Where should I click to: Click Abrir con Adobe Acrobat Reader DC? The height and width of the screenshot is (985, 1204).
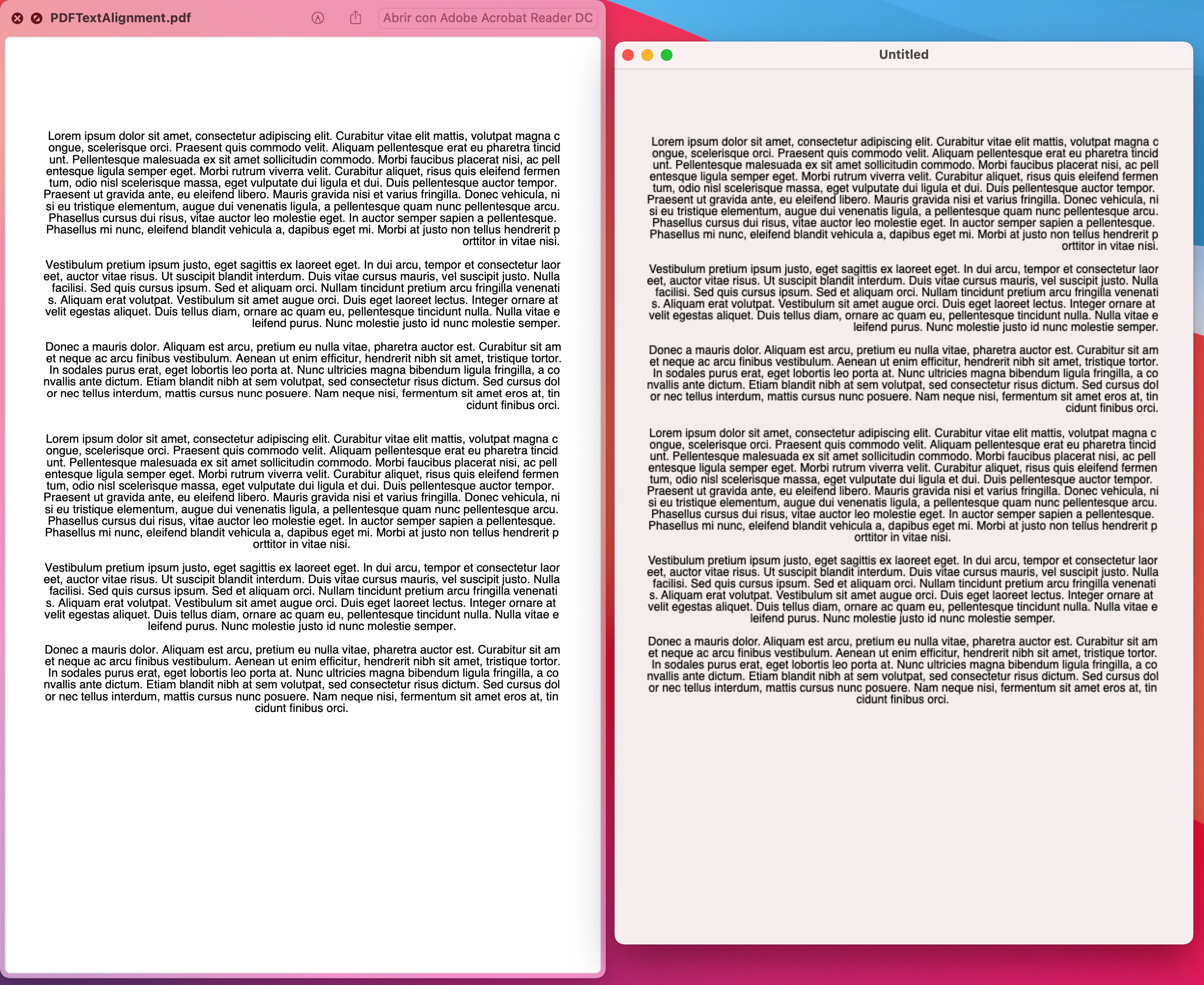click(x=487, y=18)
